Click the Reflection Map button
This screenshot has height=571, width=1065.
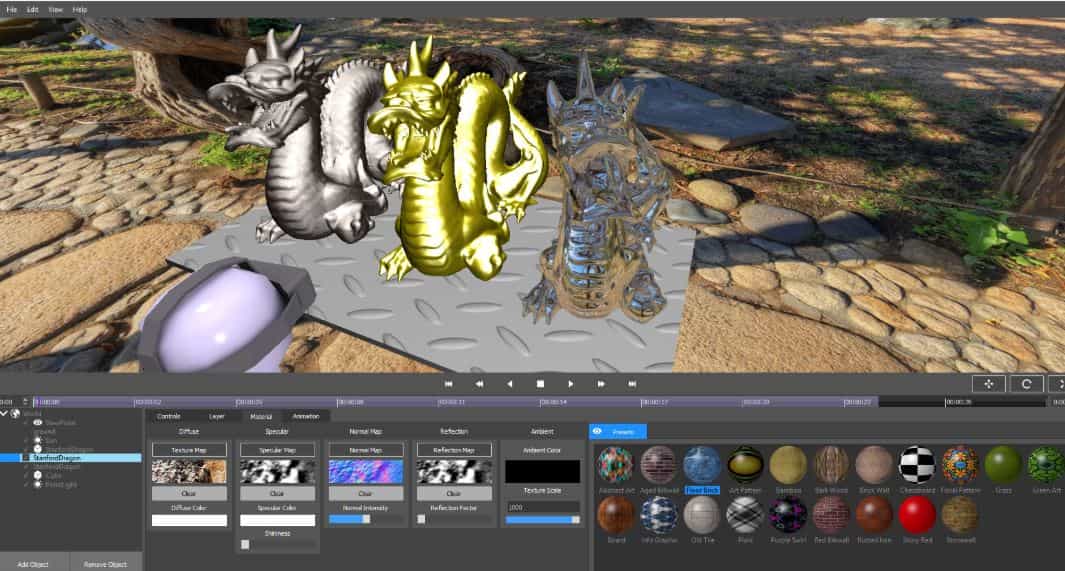coord(454,450)
